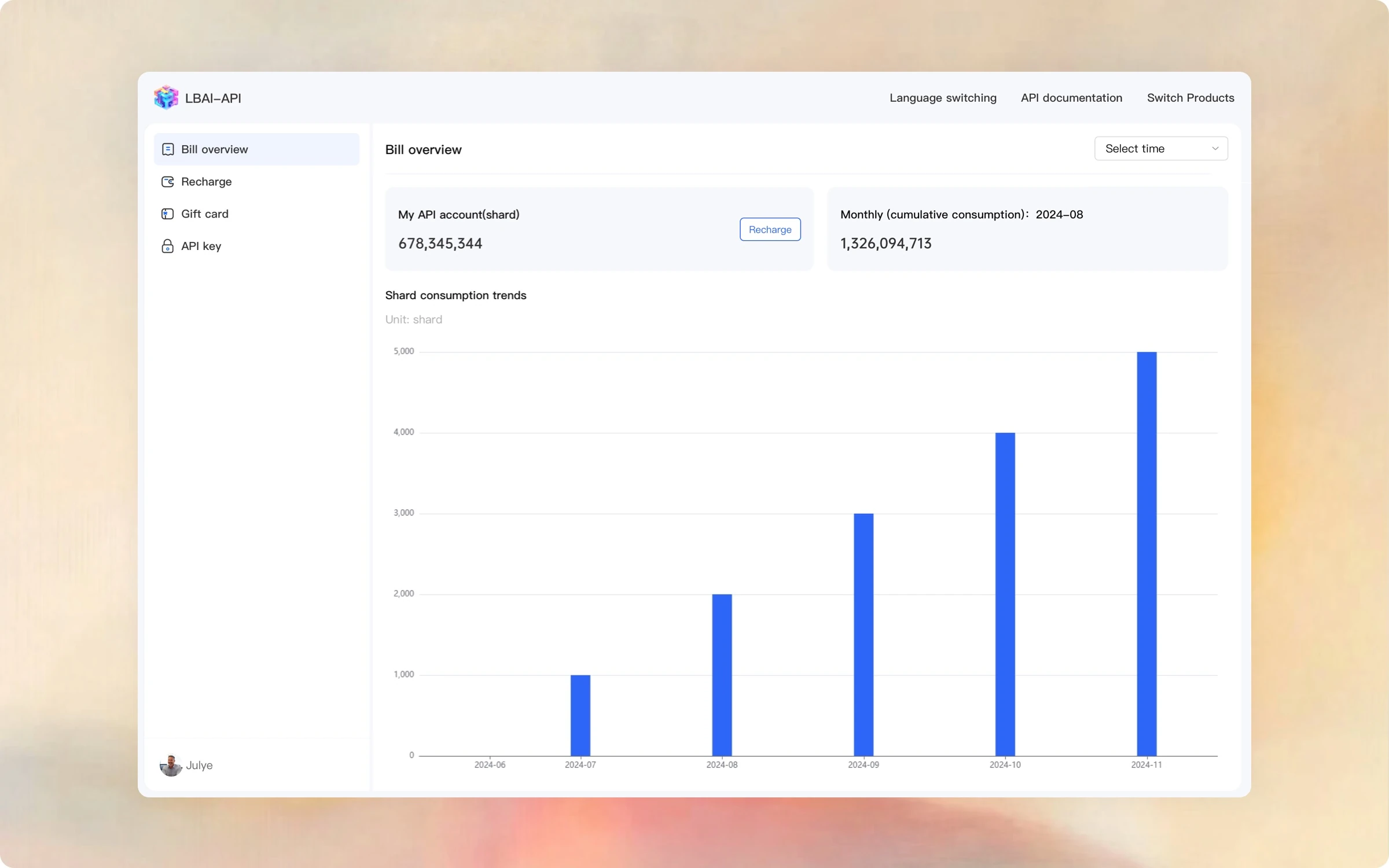Screen dimensions: 1389x868
Task: Click the Bill overview sidebar icon
Action: [x=168, y=149]
